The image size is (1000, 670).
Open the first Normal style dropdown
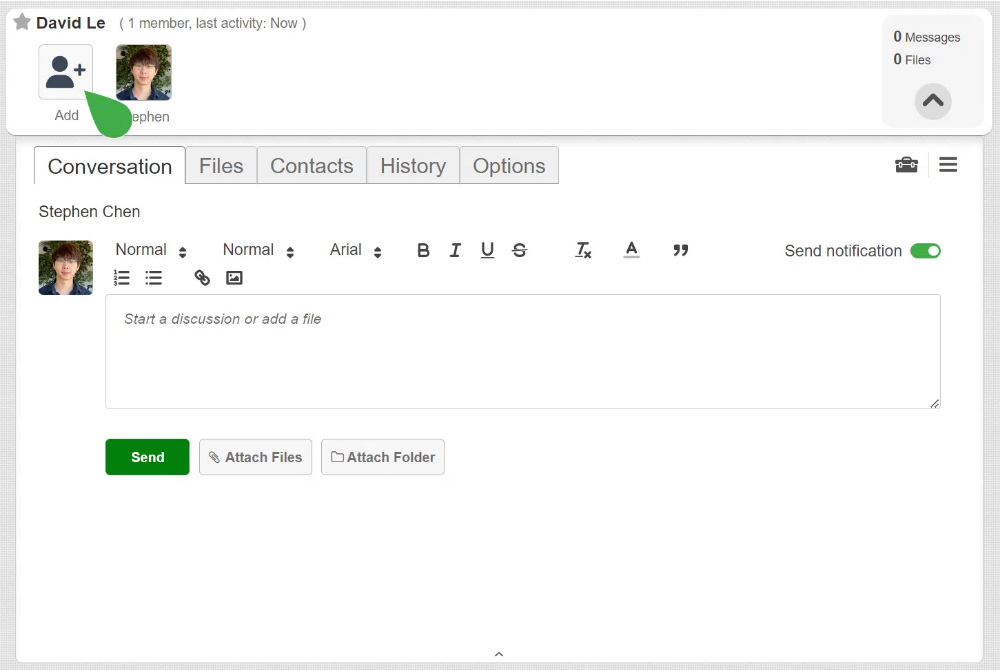pos(151,251)
